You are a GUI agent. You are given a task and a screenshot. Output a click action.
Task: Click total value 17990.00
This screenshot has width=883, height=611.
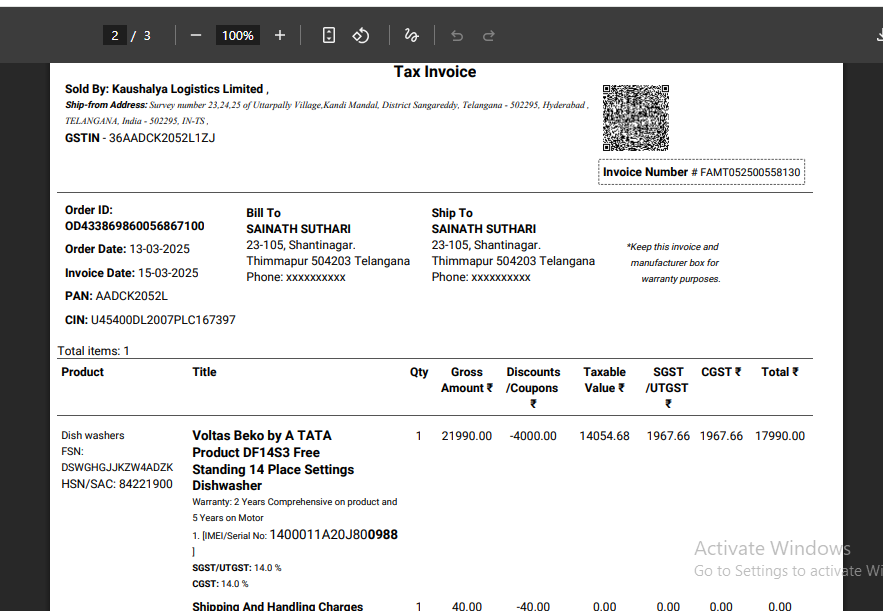pos(780,436)
